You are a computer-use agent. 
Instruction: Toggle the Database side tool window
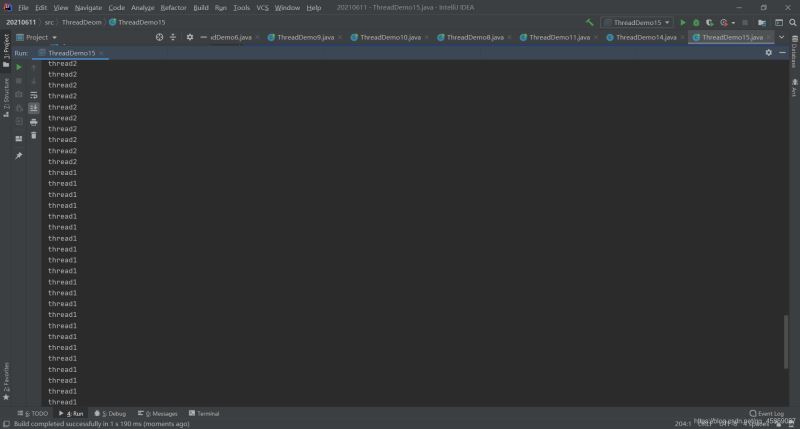[794, 52]
